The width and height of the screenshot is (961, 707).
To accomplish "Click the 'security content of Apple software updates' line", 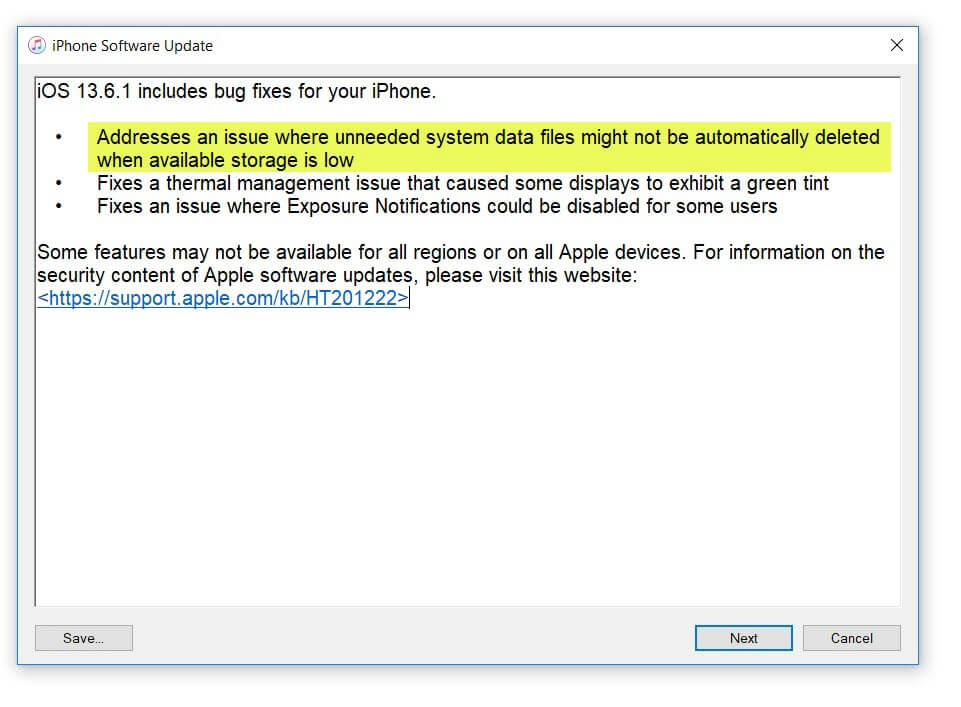I will tap(336, 275).
